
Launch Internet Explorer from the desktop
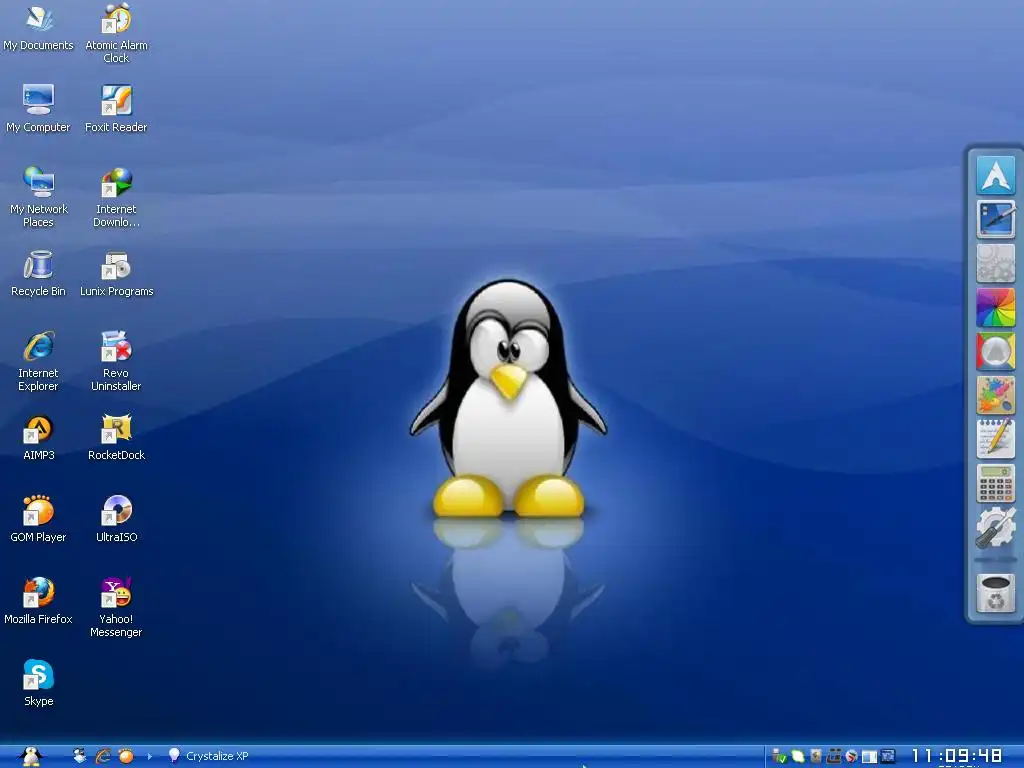coord(38,361)
